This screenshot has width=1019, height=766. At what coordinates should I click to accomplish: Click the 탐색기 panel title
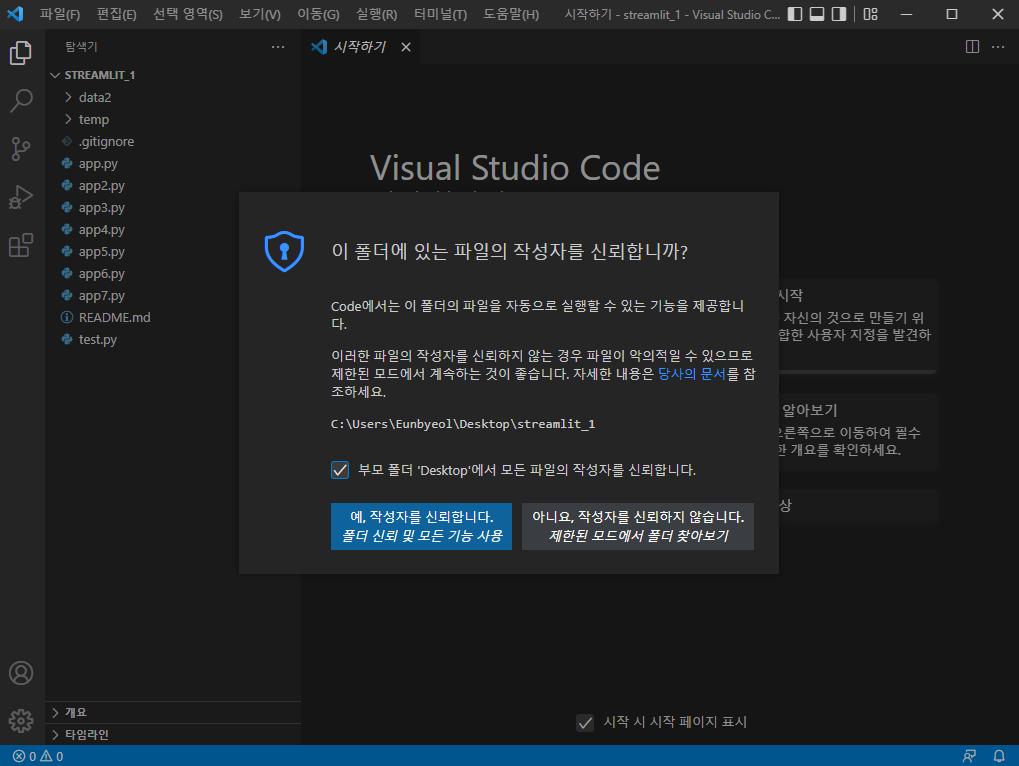click(x=81, y=47)
